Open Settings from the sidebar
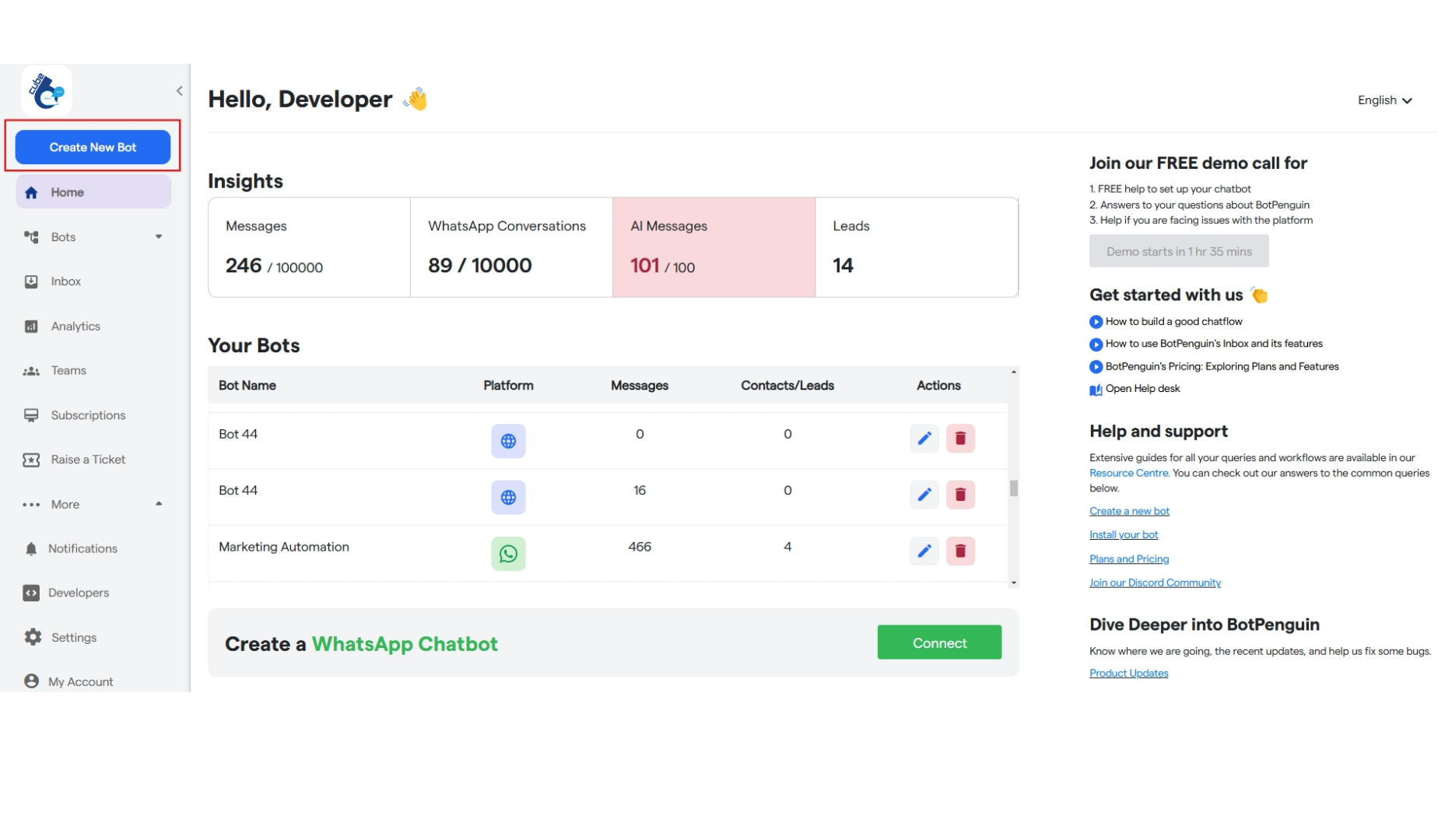Image resolution: width=1452 pixels, height=840 pixels. [72, 637]
